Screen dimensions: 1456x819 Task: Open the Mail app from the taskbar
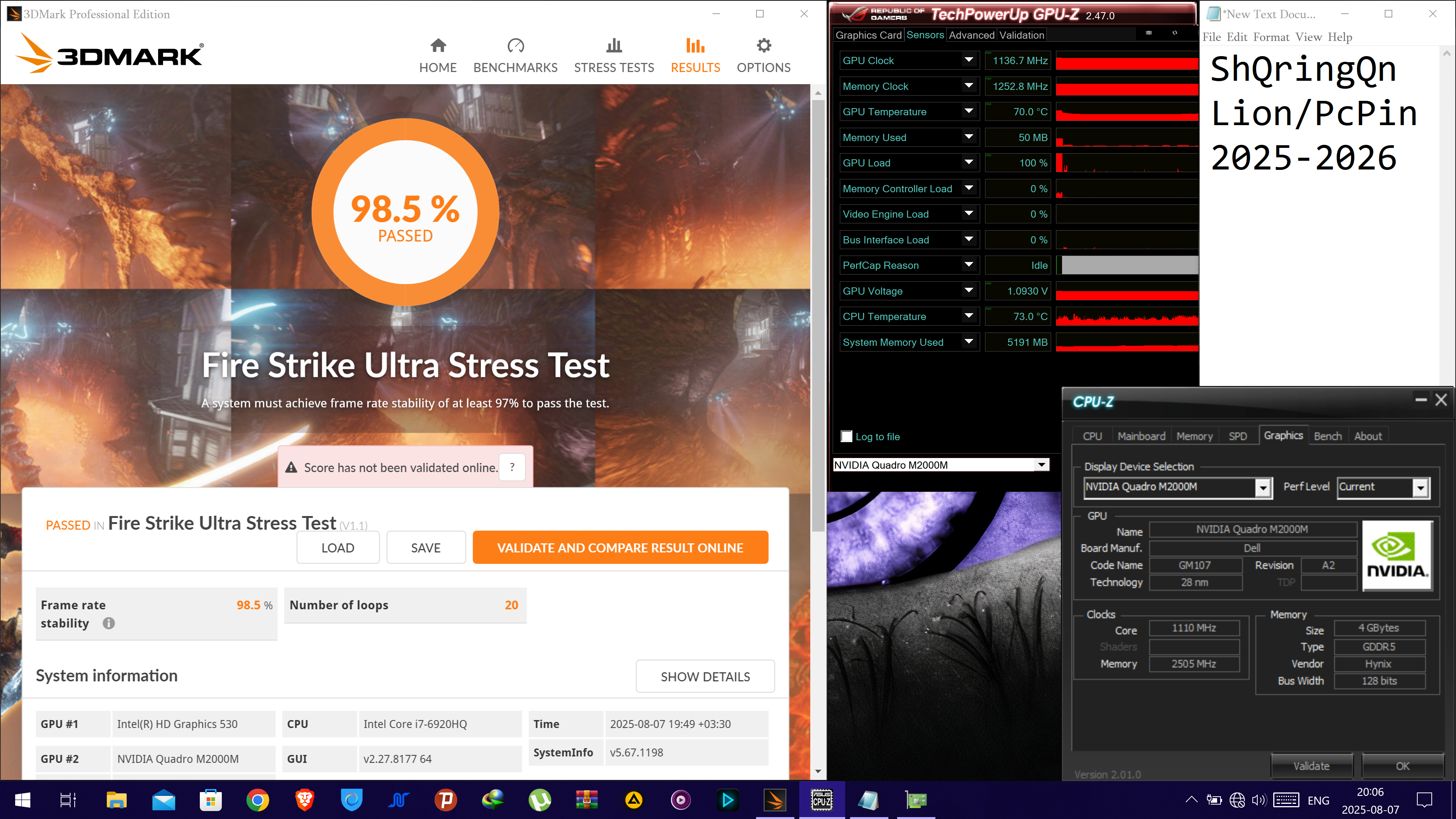click(163, 800)
